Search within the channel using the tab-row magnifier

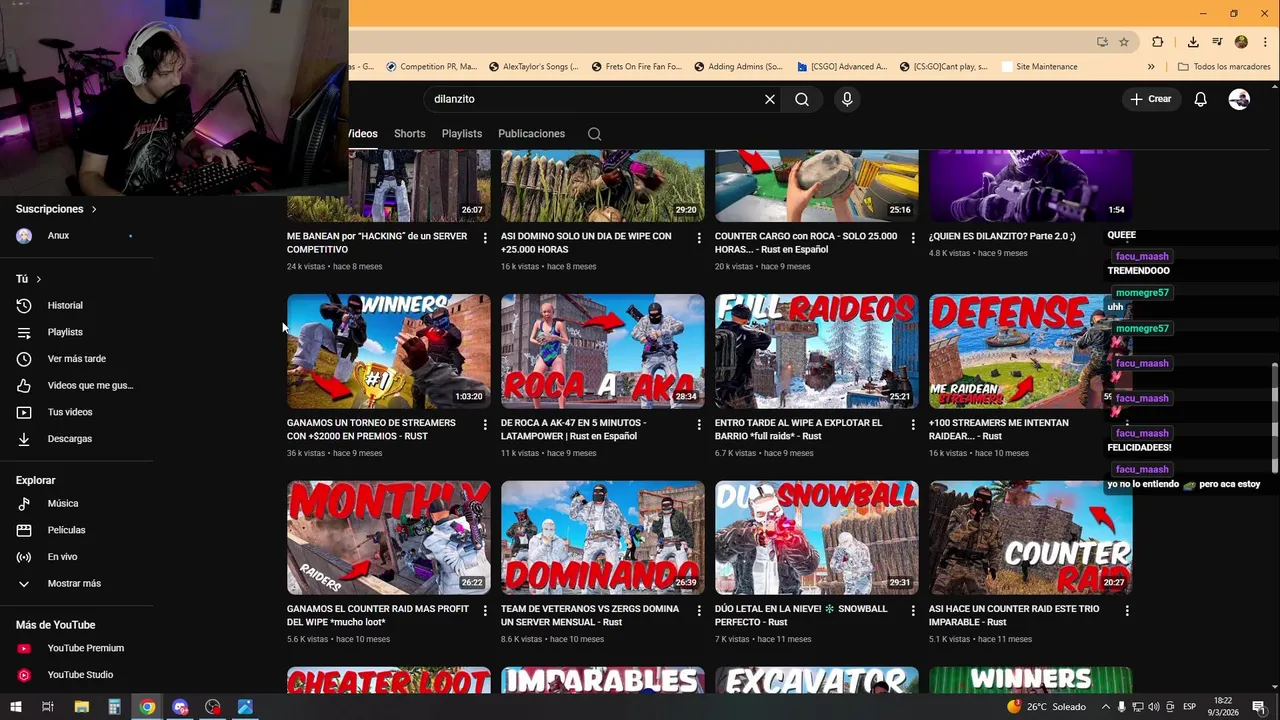pyautogui.click(x=594, y=134)
